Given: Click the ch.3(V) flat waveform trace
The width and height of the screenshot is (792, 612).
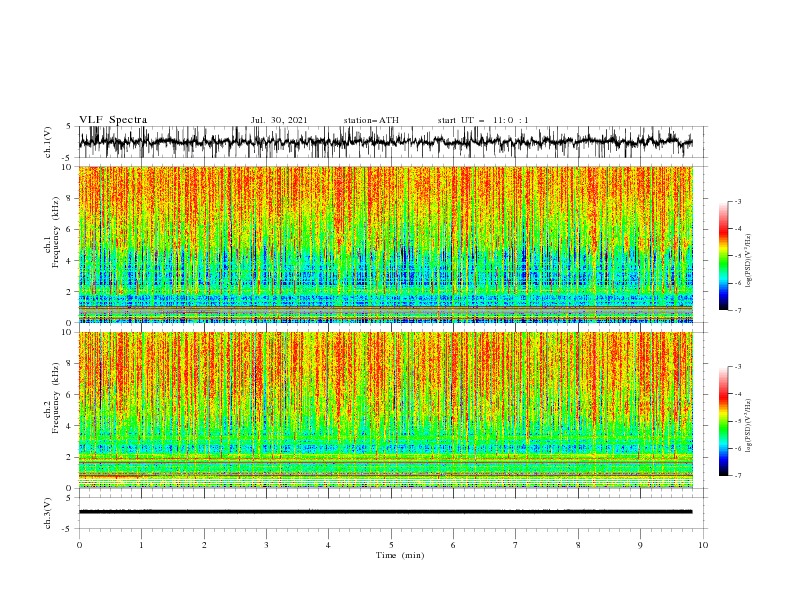Looking at the screenshot, I should pos(385,512).
